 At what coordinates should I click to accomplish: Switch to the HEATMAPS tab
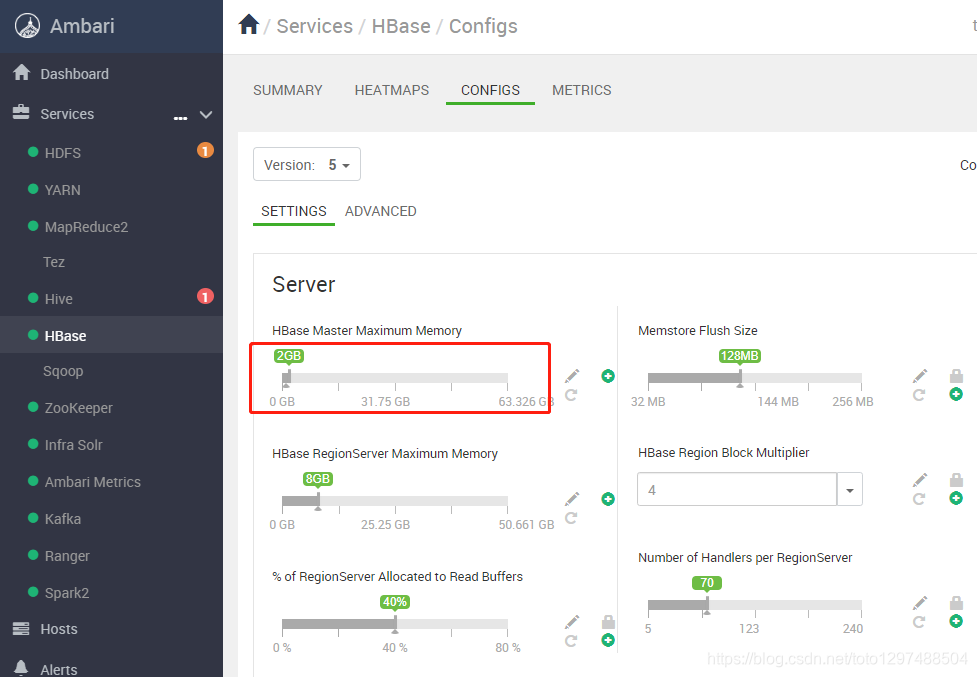pos(392,90)
